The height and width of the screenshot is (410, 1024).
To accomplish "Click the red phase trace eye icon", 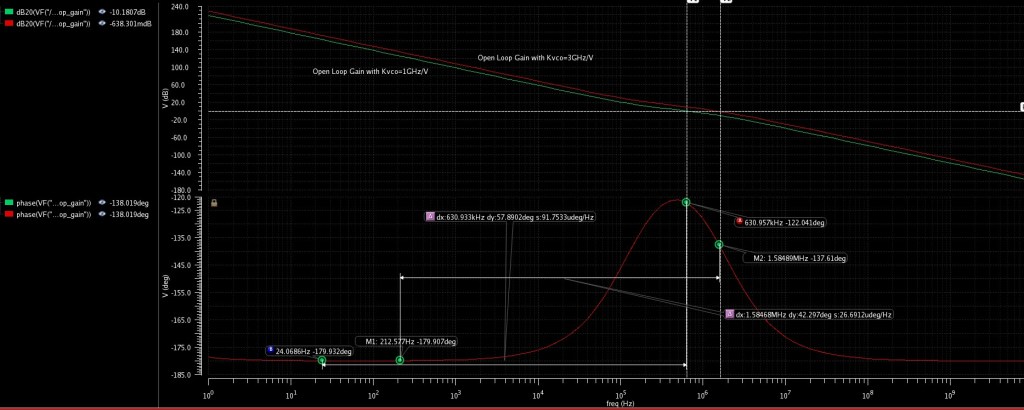I will tap(102, 213).
